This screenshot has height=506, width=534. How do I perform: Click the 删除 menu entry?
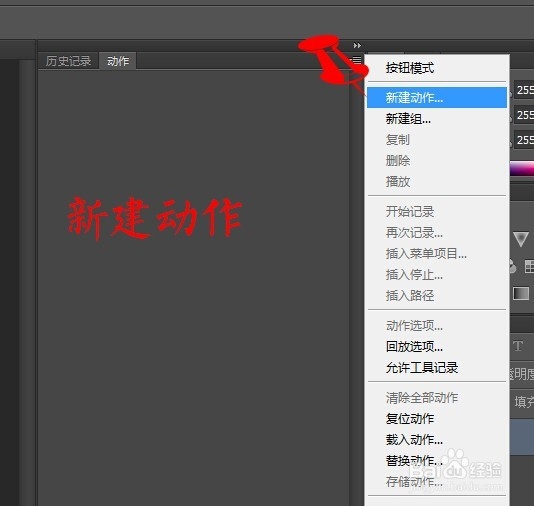coord(437,160)
